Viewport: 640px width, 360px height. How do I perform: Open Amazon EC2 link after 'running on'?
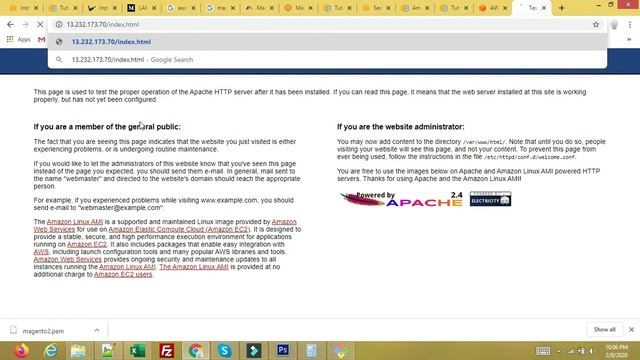tap(87, 244)
